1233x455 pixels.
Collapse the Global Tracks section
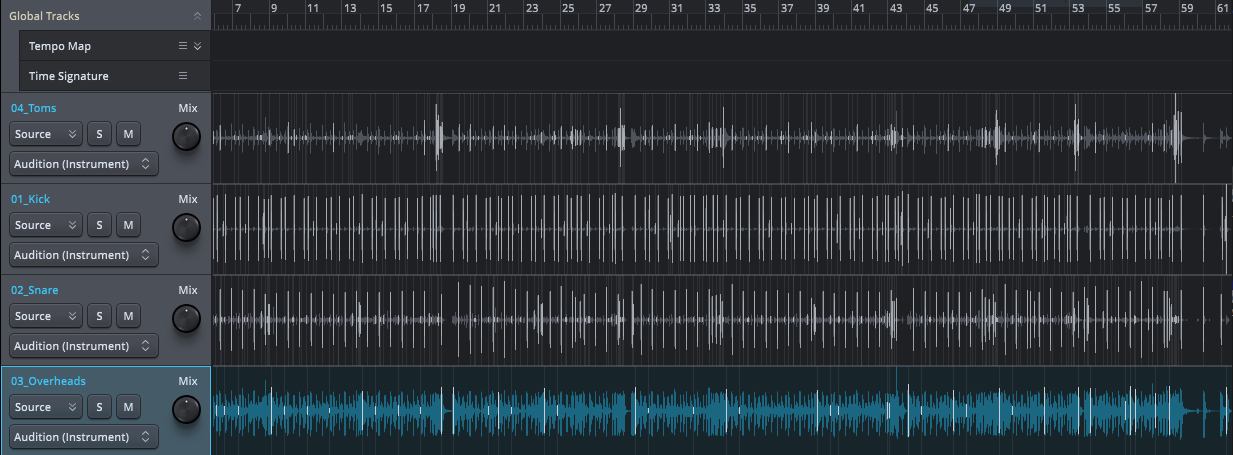[197, 16]
